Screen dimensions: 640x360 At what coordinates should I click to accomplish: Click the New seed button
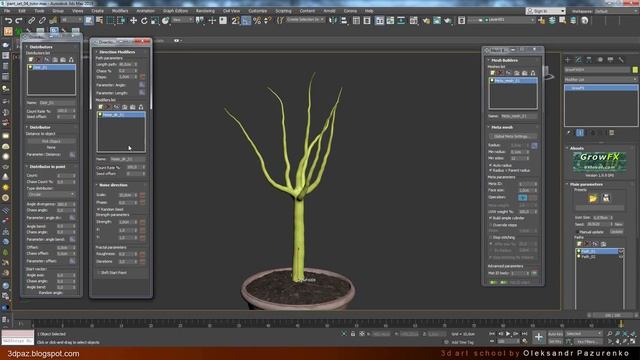[618, 224]
